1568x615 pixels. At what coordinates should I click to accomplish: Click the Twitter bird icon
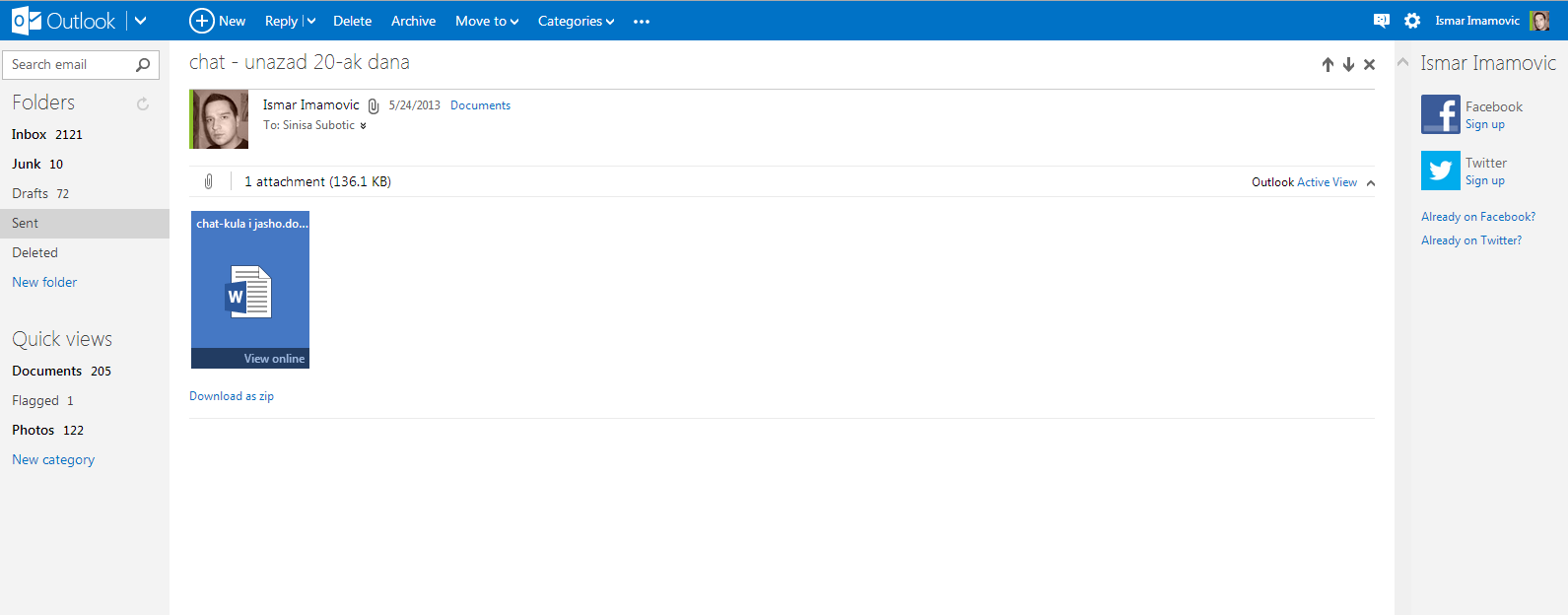[1440, 171]
